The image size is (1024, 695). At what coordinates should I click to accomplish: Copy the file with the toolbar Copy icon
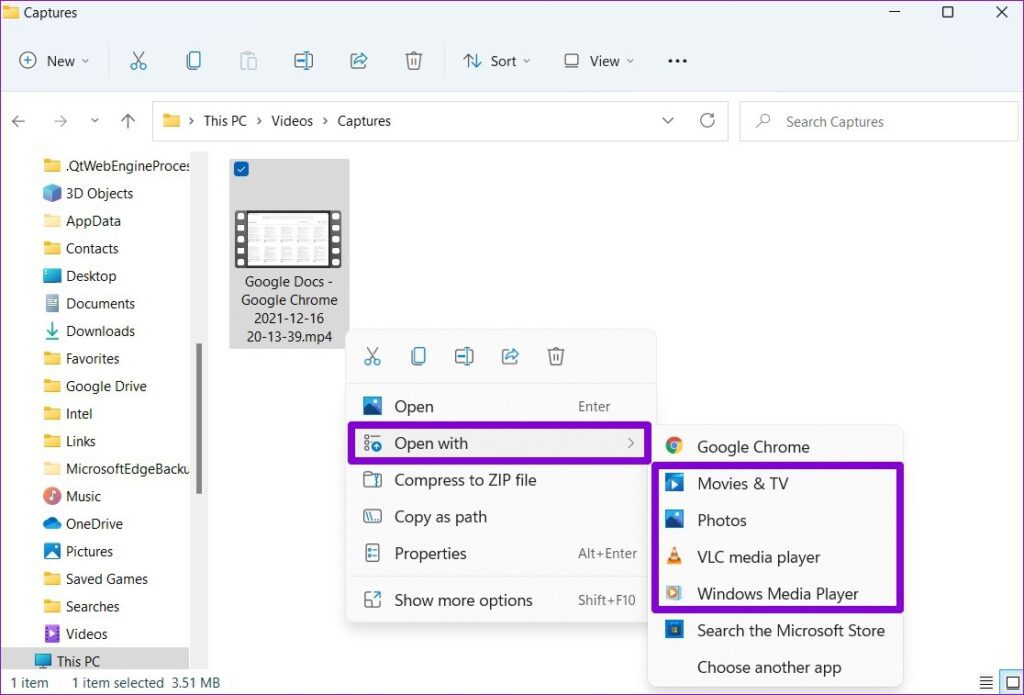192,60
